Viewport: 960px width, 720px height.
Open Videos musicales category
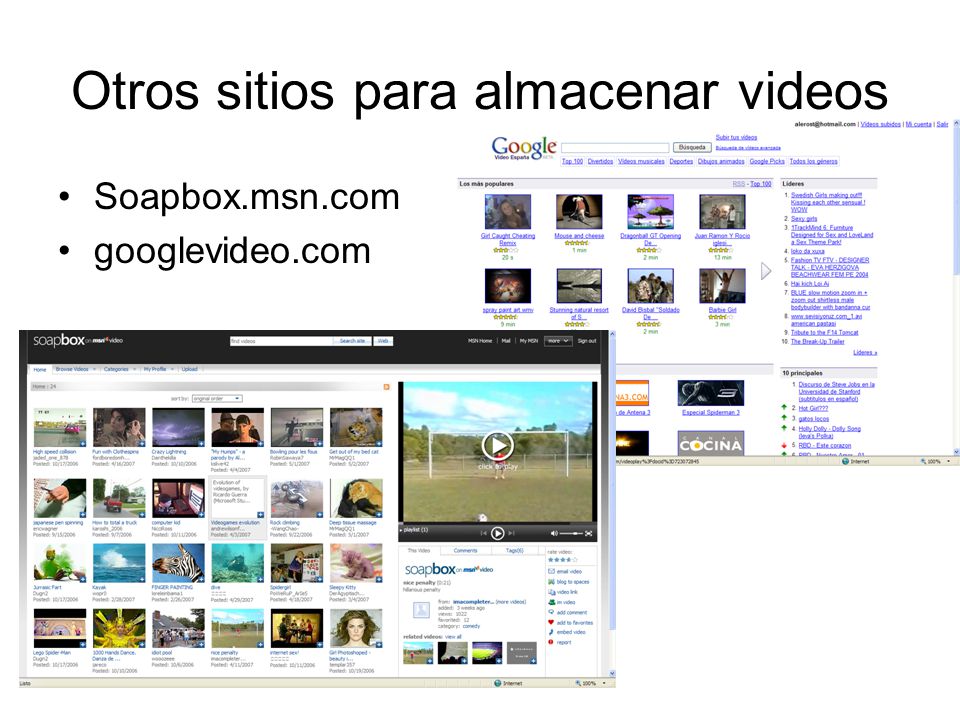click(641, 161)
